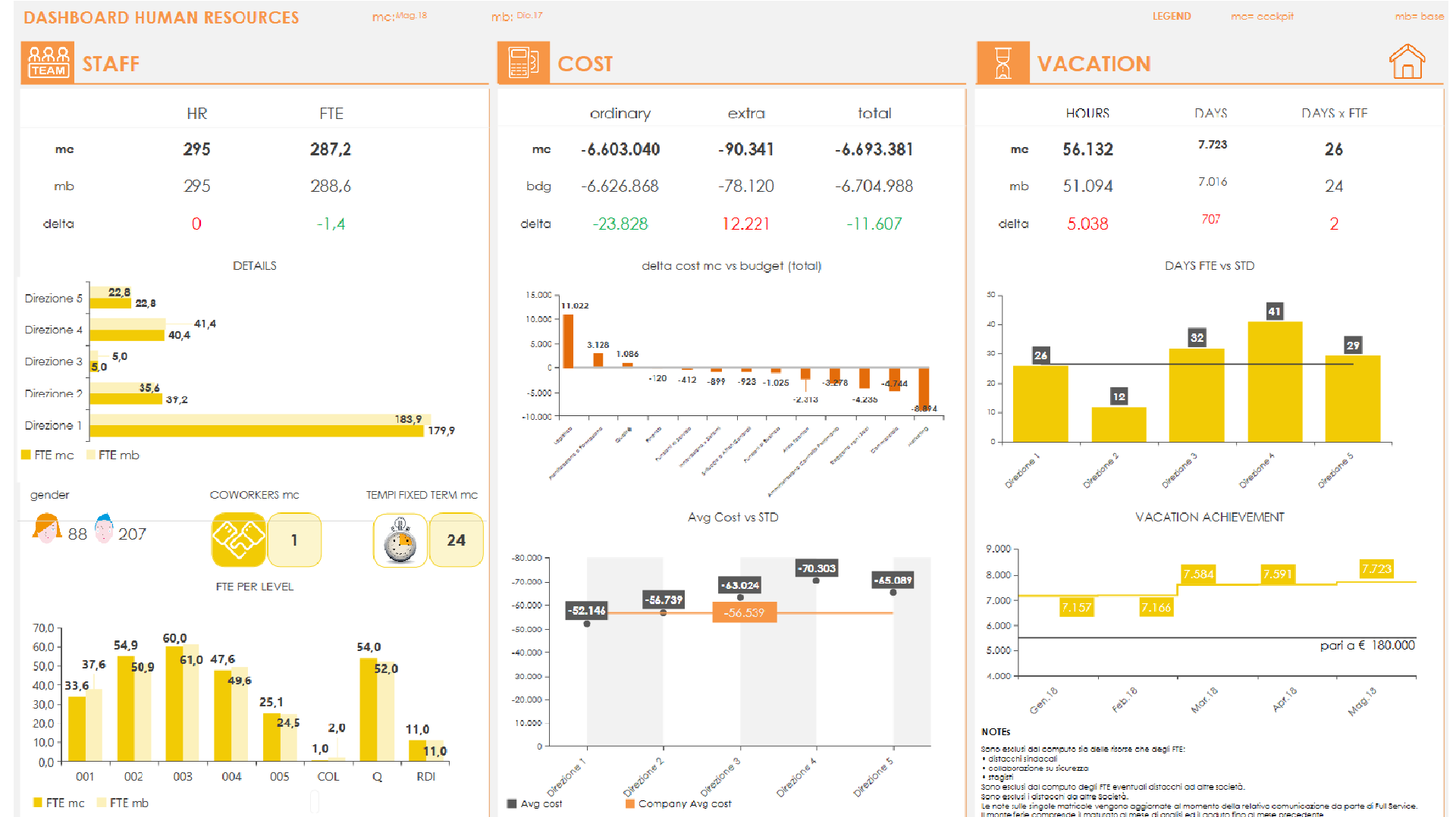Click the coworkers count tile showing 1
The width and height of the screenshot is (1456, 817).
point(294,540)
